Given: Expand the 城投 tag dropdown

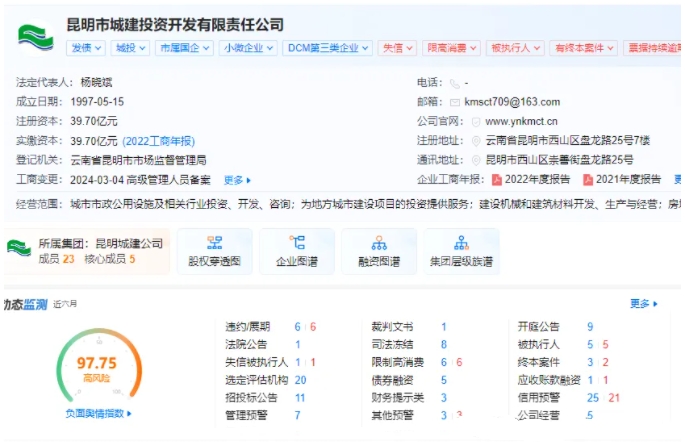Looking at the screenshot, I should click(x=130, y=48).
